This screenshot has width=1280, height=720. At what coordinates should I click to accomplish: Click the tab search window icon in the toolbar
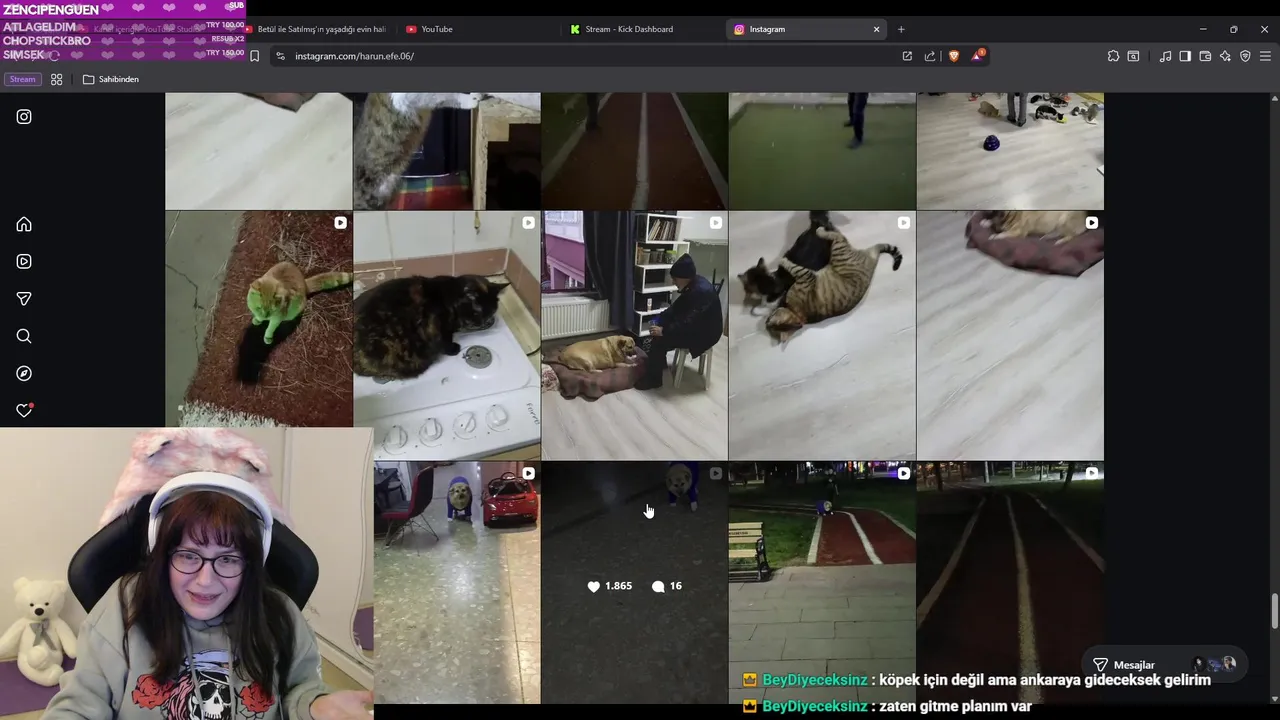point(1133,56)
